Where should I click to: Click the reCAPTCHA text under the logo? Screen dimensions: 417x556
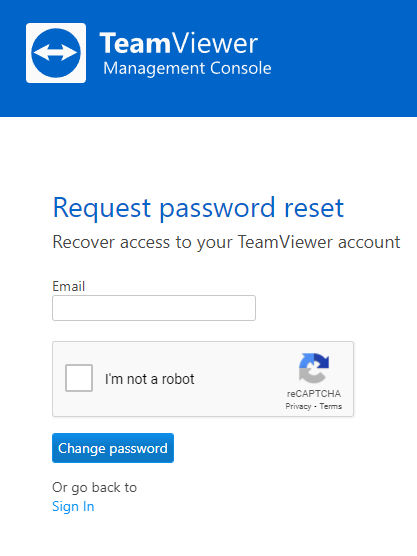[x=314, y=394]
